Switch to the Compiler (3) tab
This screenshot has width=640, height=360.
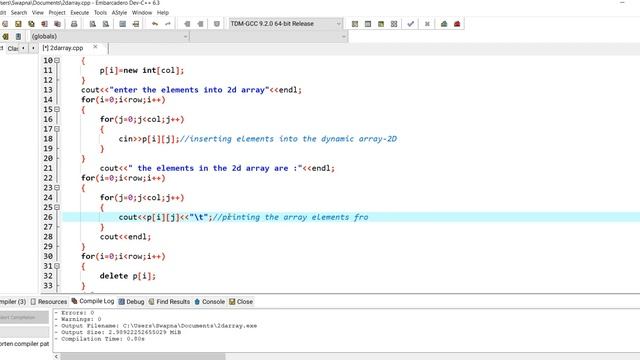click(13, 302)
